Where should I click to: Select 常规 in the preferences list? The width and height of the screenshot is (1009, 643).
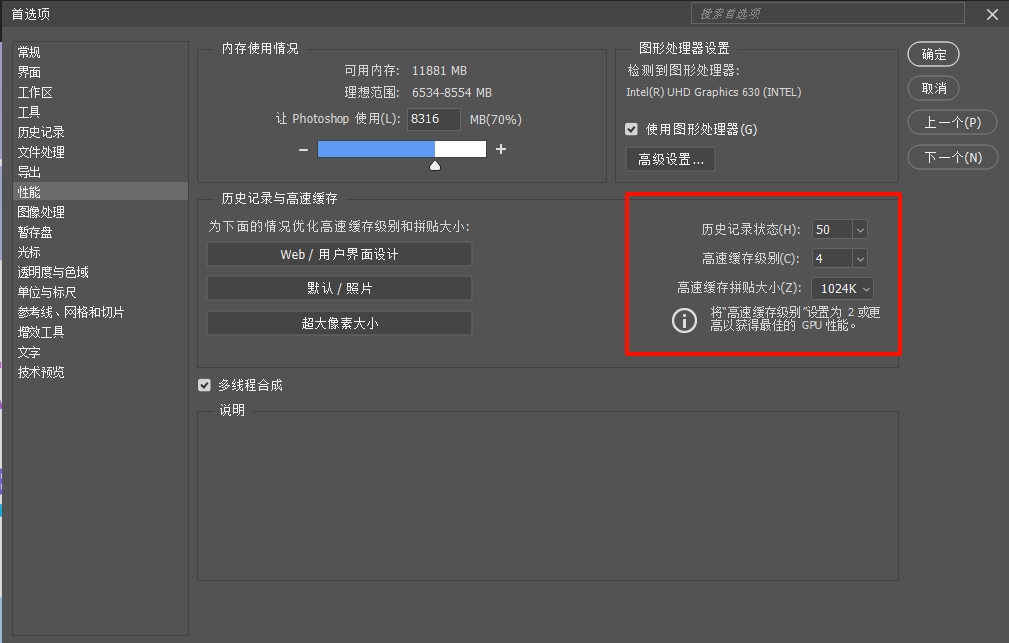(x=29, y=52)
